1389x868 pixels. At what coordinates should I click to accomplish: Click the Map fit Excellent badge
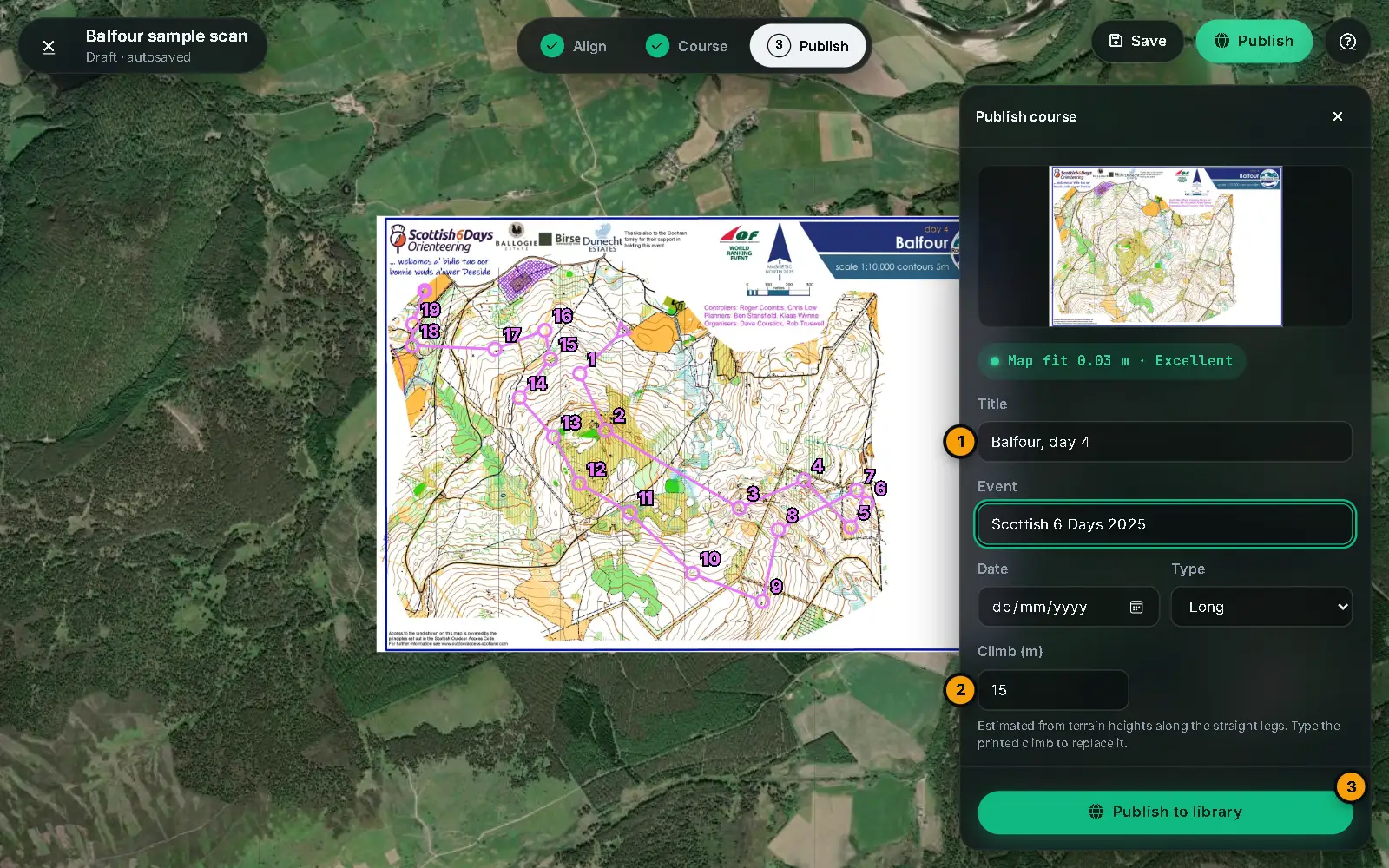pos(1111,361)
